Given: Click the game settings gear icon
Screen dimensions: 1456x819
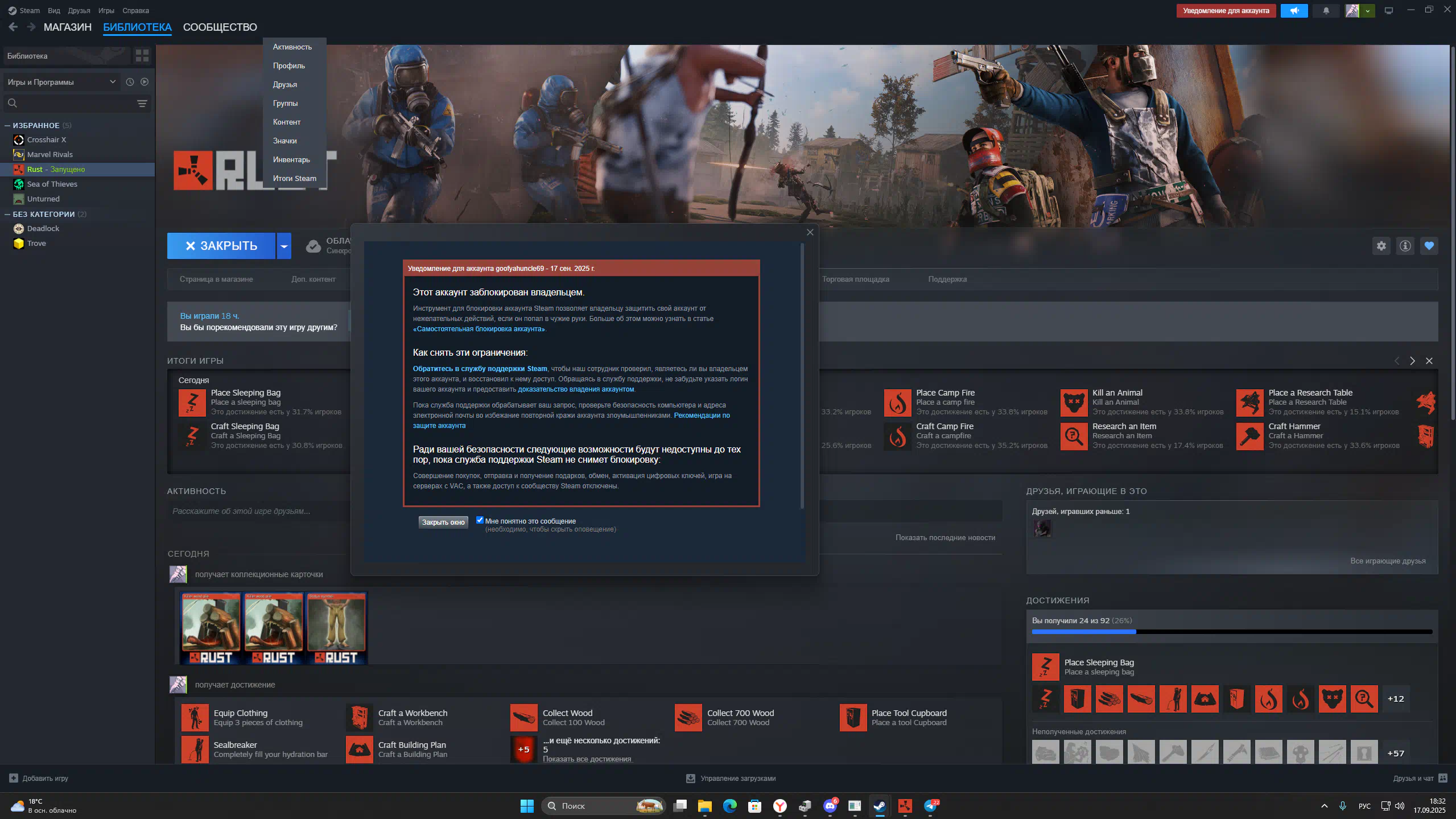Looking at the screenshot, I should [1381, 246].
